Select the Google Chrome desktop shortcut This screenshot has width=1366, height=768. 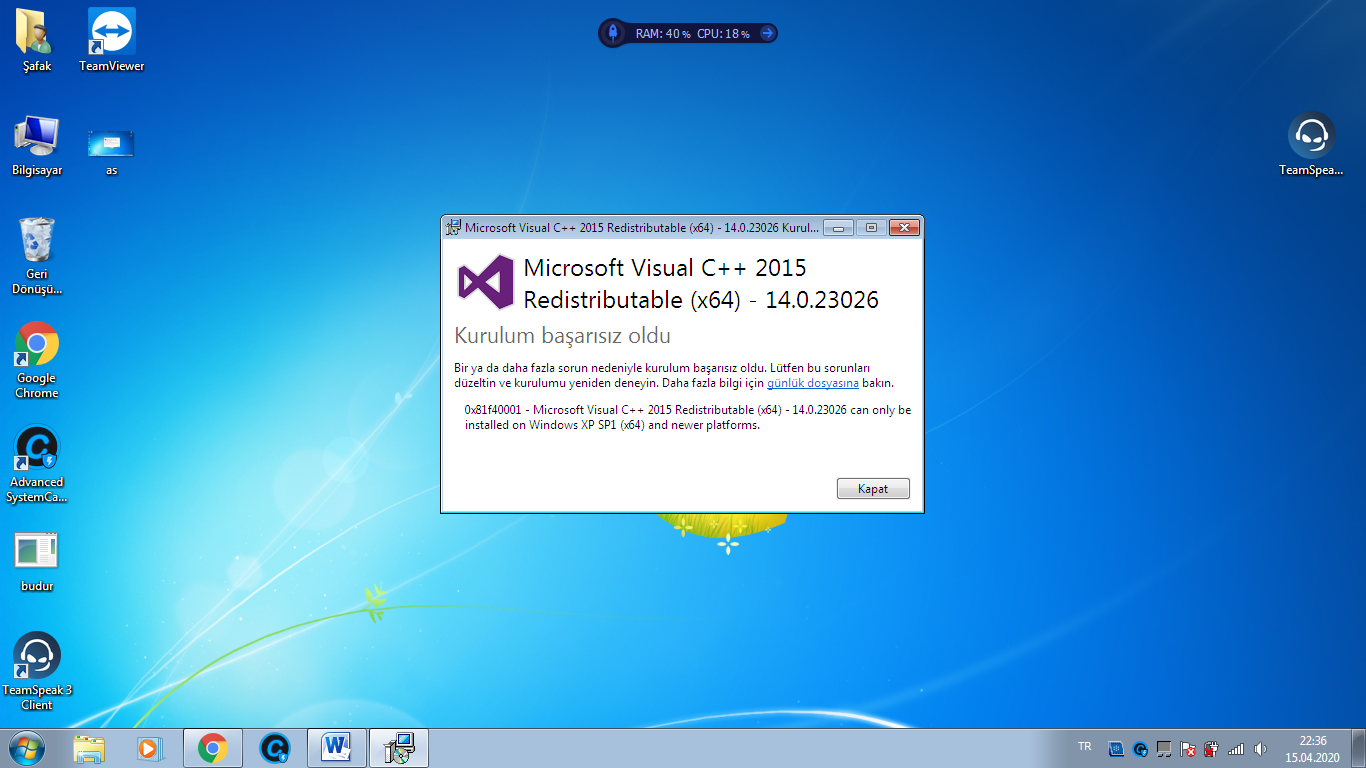point(37,360)
